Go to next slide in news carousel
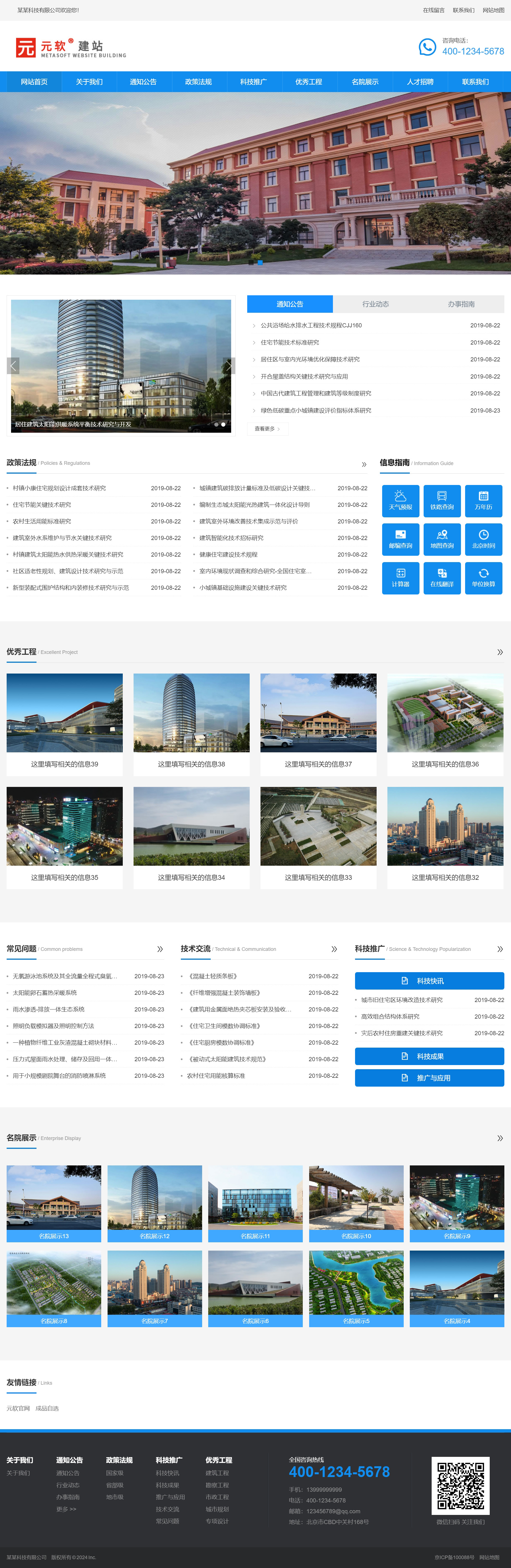Image resolution: width=511 pixels, height=1568 pixels. (x=229, y=365)
